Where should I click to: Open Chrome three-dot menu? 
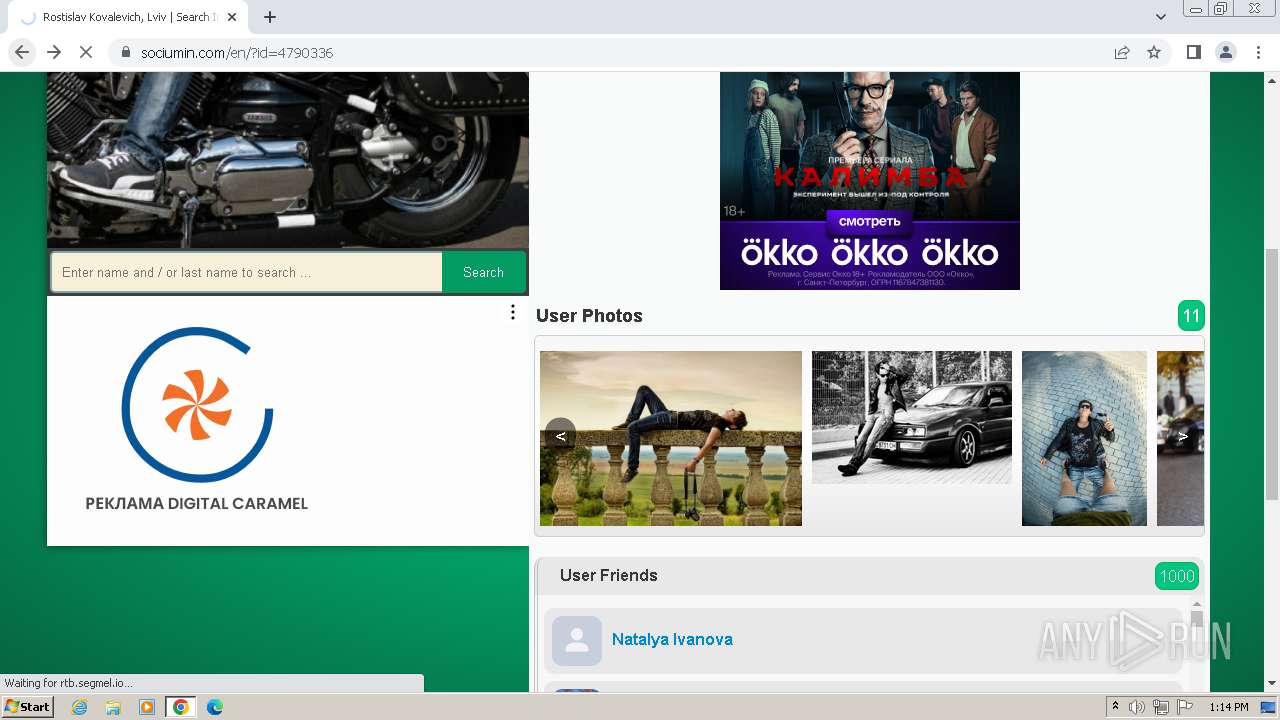click(x=1258, y=52)
